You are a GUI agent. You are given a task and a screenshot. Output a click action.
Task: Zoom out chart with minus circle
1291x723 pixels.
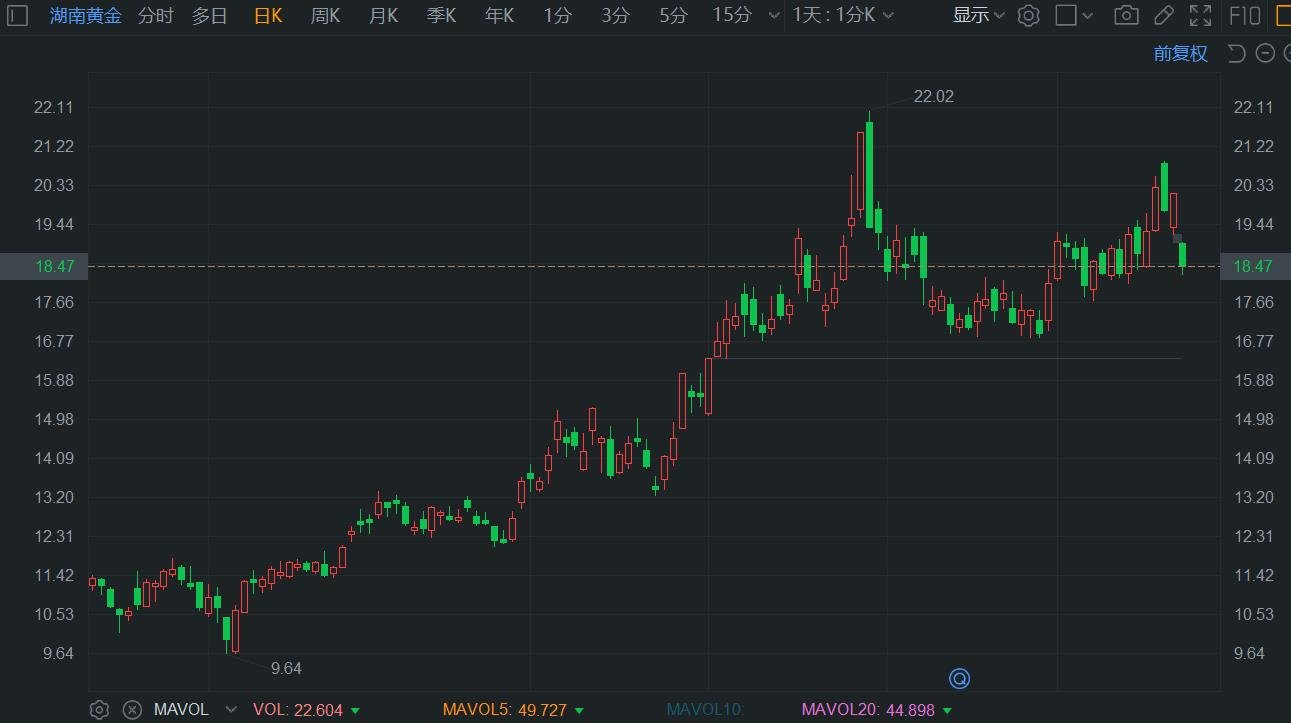[1265, 54]
